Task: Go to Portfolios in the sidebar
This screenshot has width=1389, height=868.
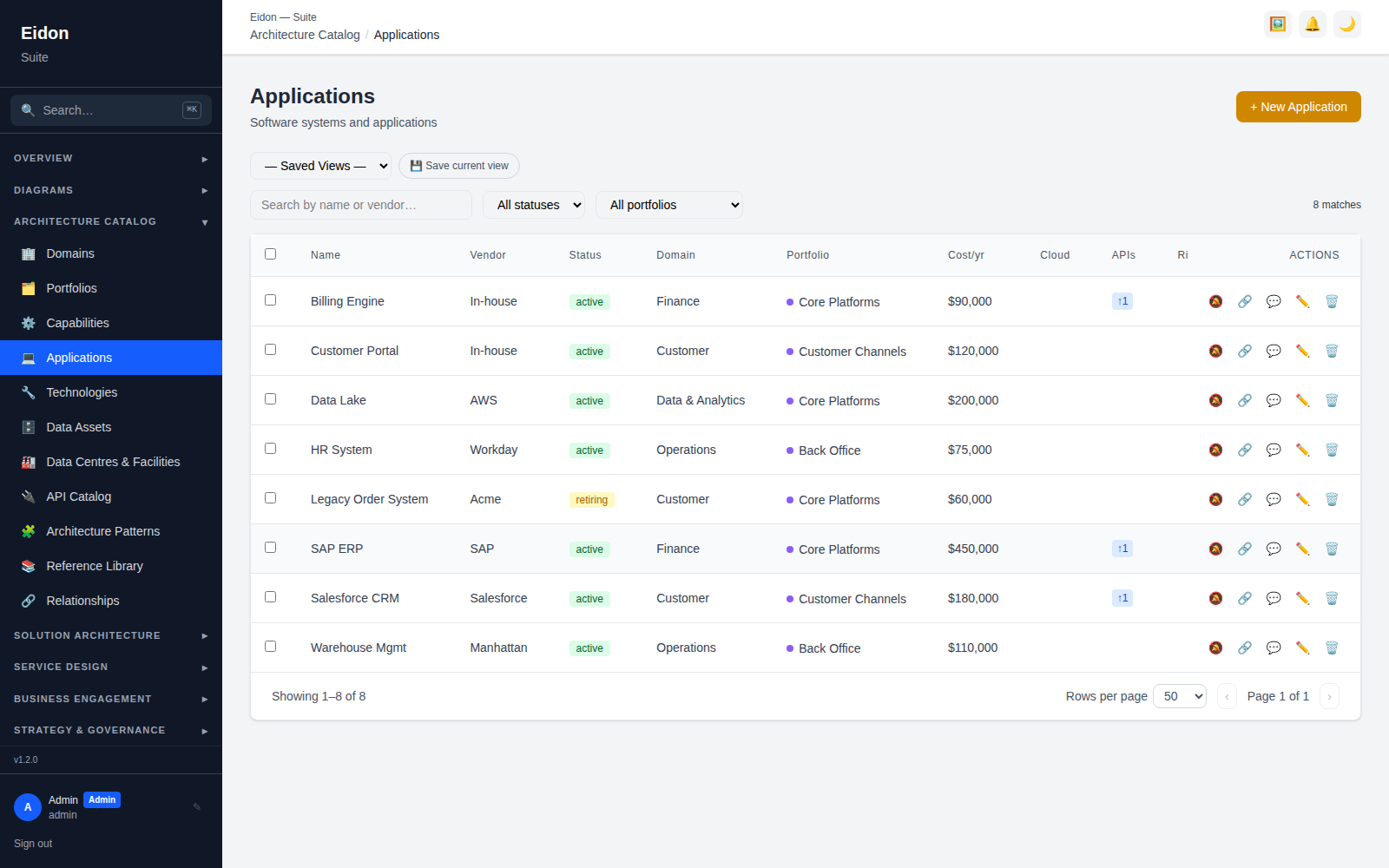Action: pos(111,288)
